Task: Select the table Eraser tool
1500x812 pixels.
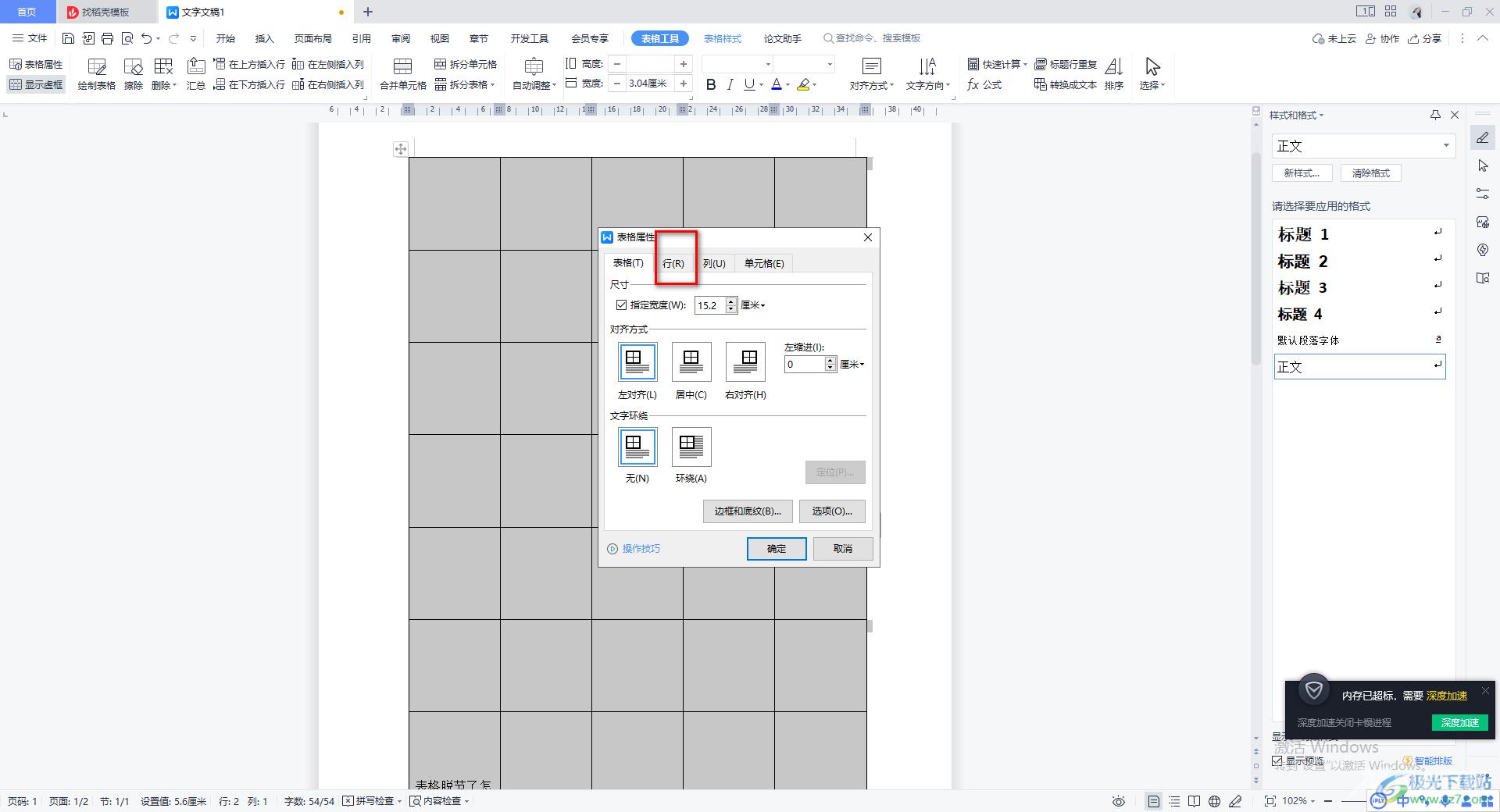Action: [134, 74]
